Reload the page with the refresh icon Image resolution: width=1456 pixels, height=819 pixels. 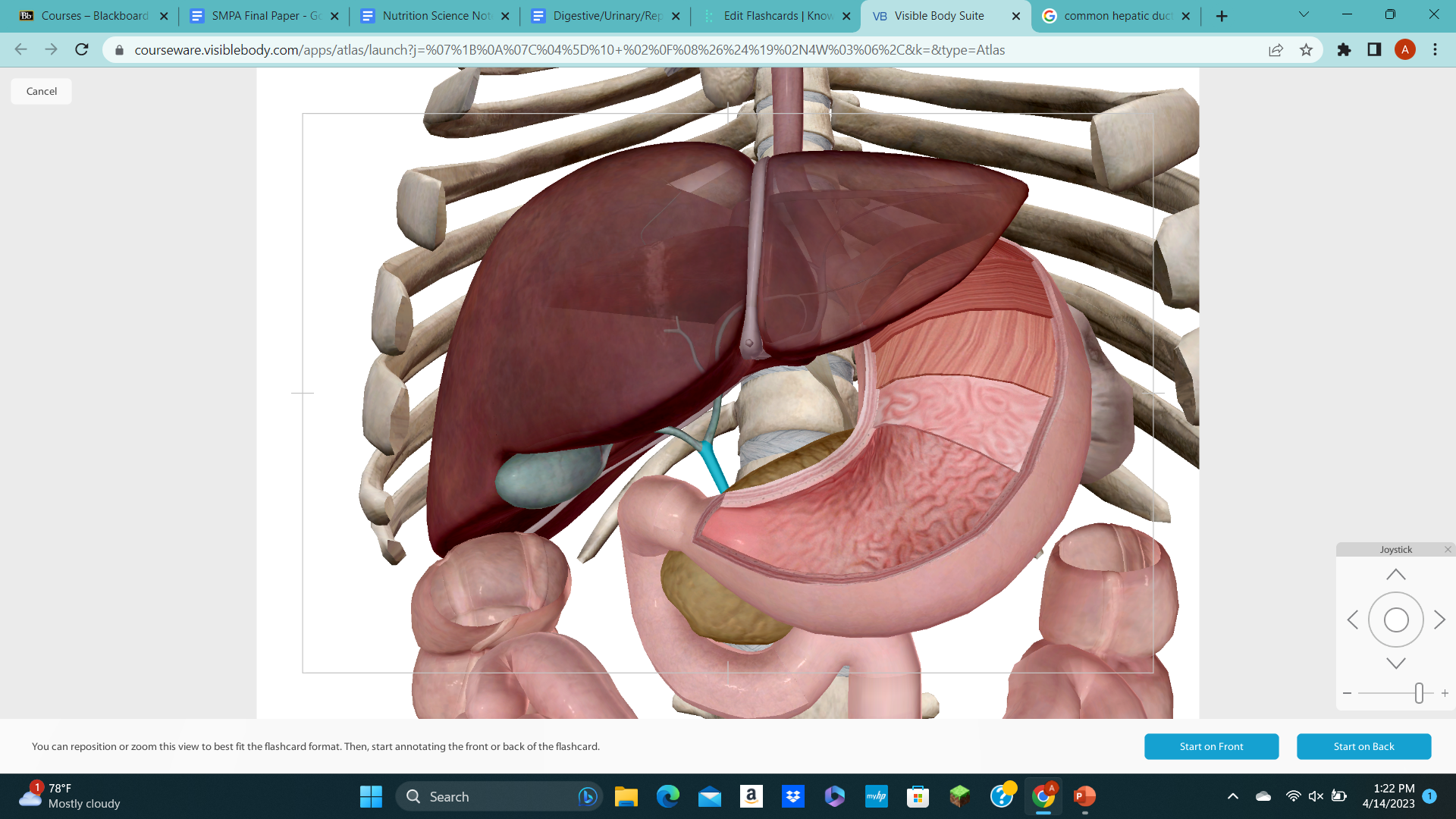click(81, 49)
